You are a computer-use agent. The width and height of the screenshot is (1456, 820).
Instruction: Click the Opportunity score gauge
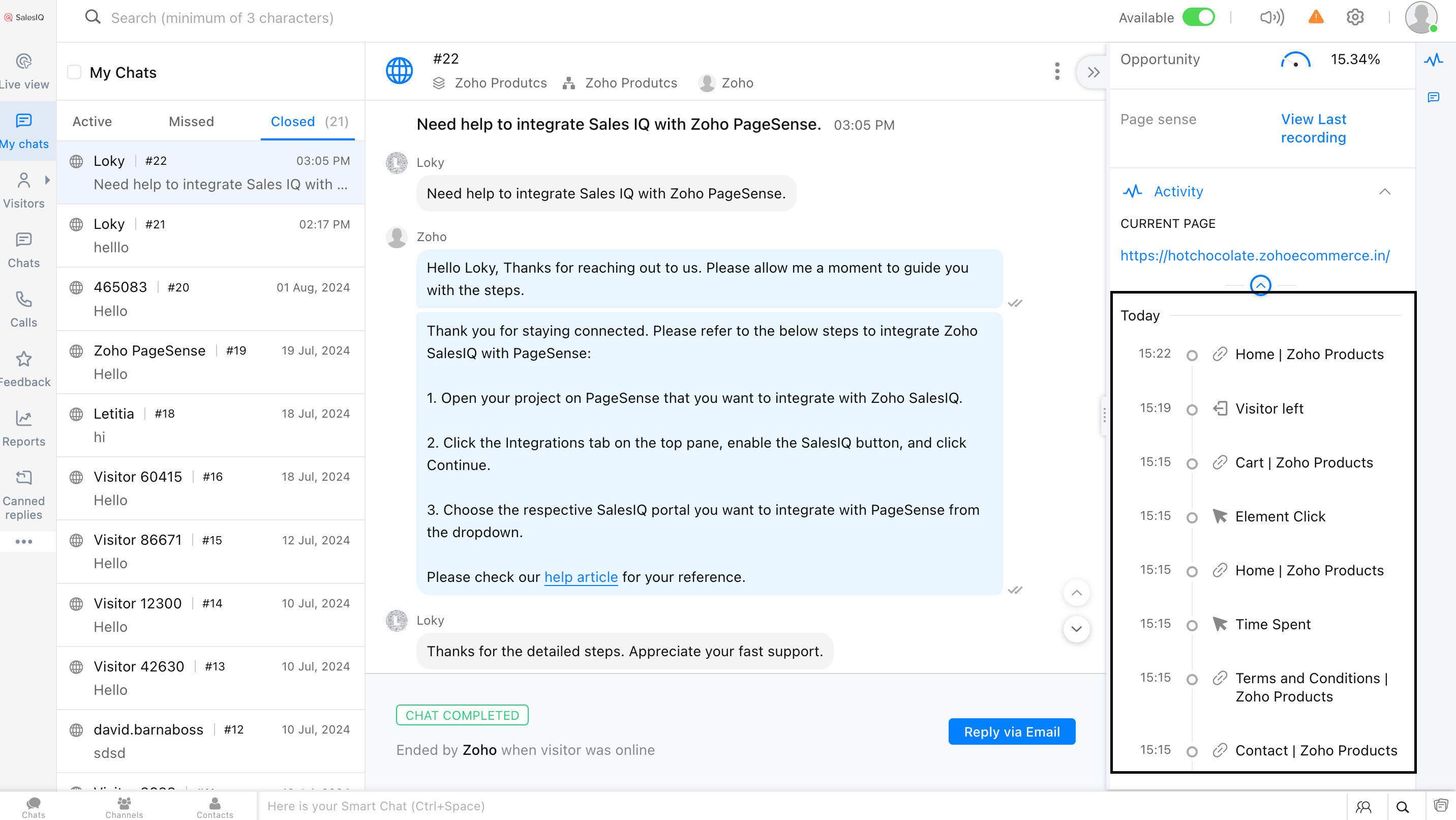pyautogui.click(x=1295, y=60)
